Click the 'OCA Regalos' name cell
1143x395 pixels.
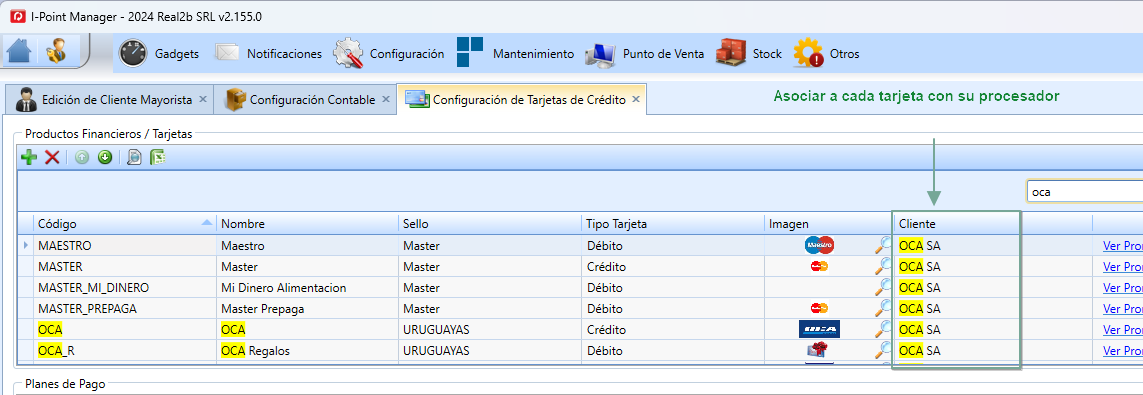[308, 351]
